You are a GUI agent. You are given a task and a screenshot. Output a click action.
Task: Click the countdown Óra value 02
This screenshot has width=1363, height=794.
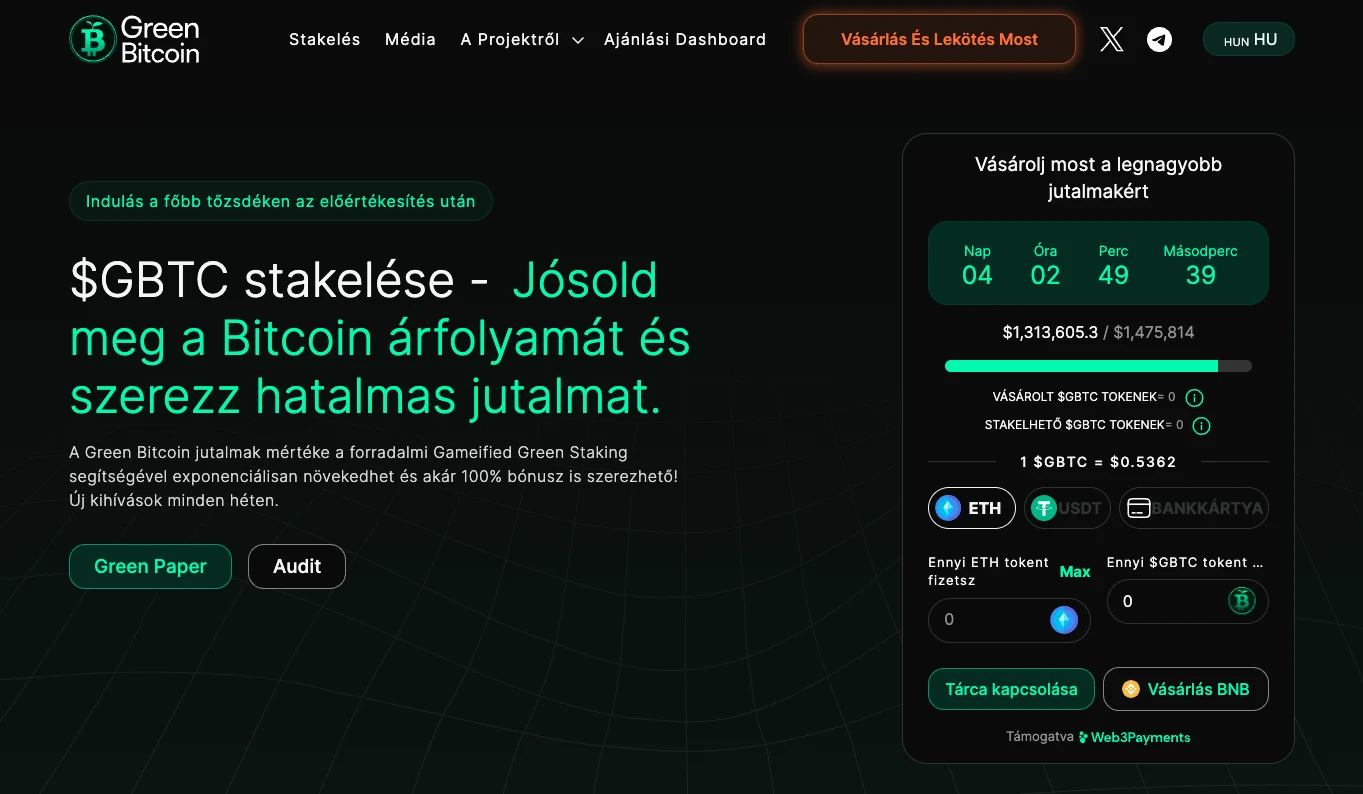1045,275
